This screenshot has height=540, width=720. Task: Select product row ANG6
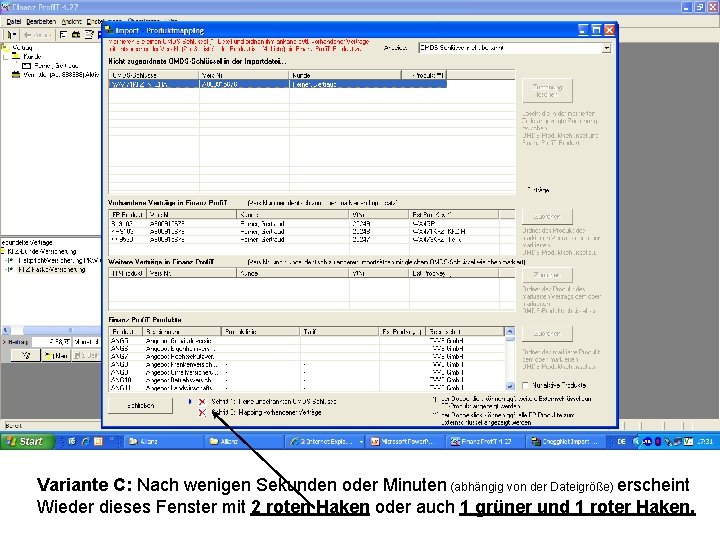coord(307,349)
